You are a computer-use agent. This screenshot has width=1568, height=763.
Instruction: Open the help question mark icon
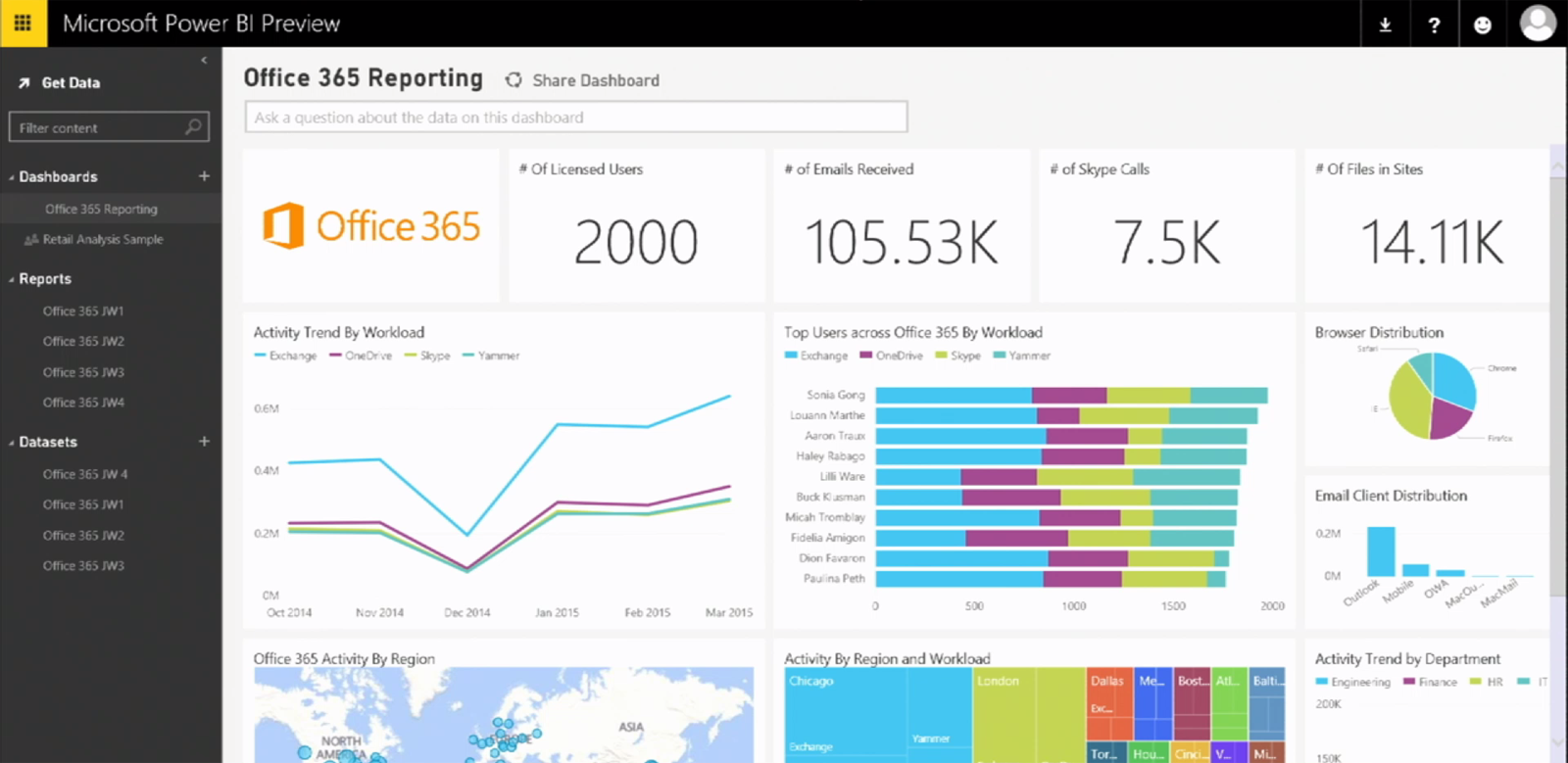[1434, 24]
